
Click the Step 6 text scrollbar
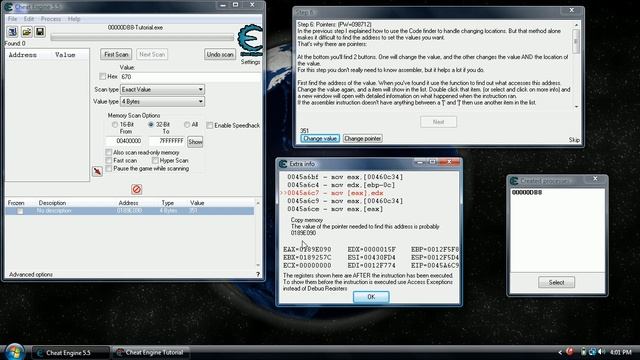coord(576,66)
